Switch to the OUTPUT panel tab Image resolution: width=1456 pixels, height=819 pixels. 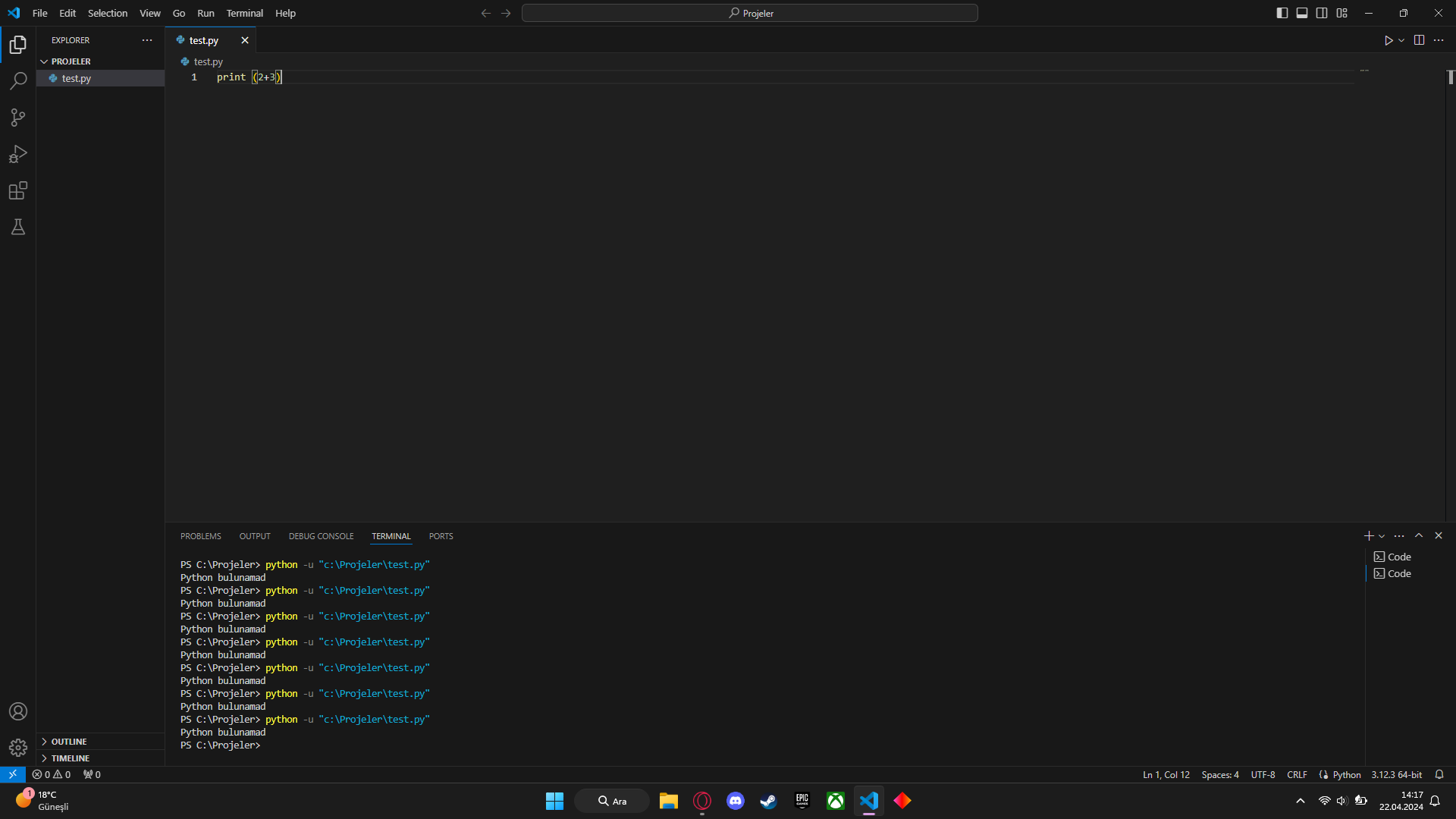[255, 536]
